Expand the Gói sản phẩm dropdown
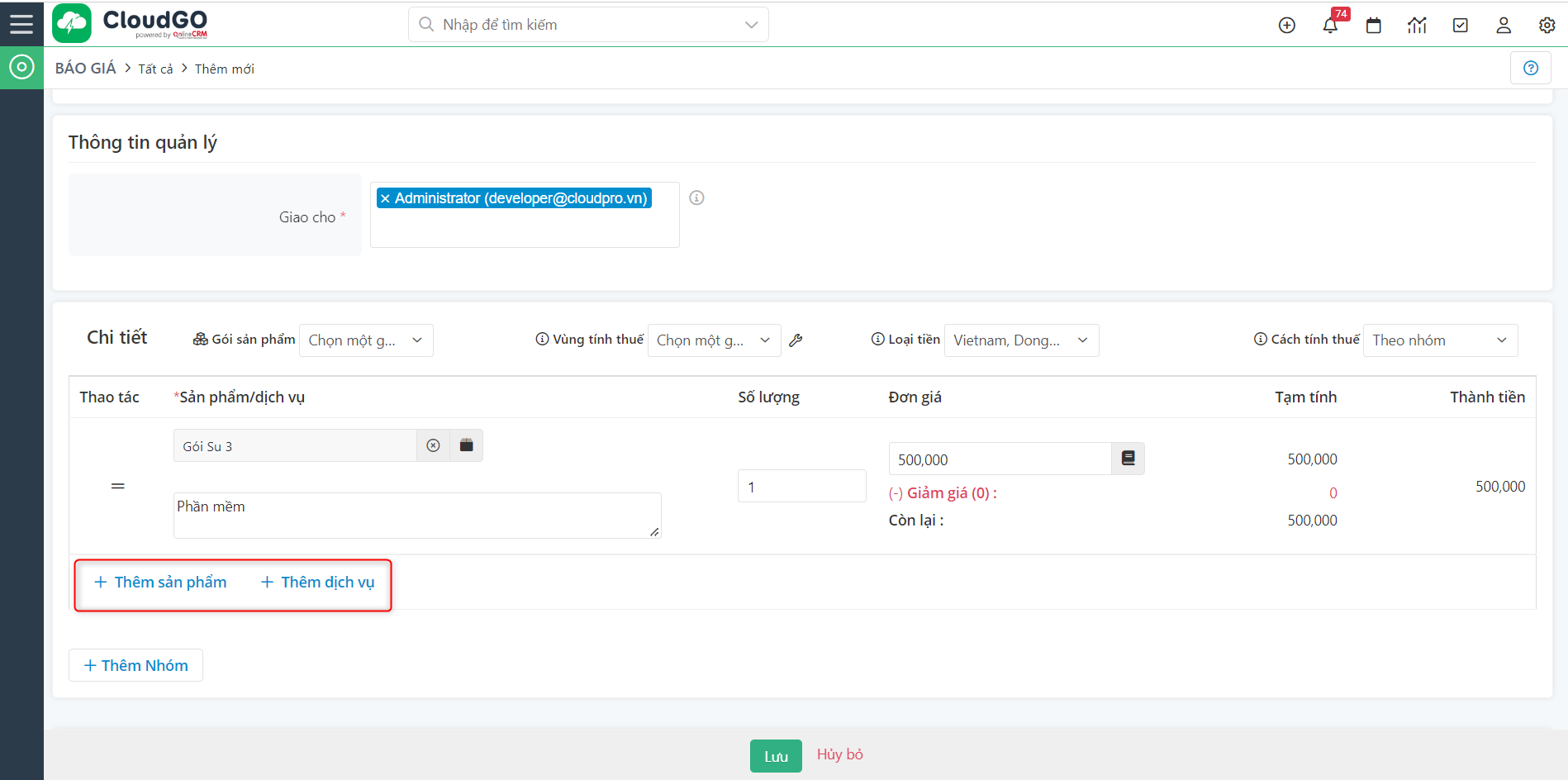The width and height of the screenshot is (1568, 780). (x=366, y=340)
